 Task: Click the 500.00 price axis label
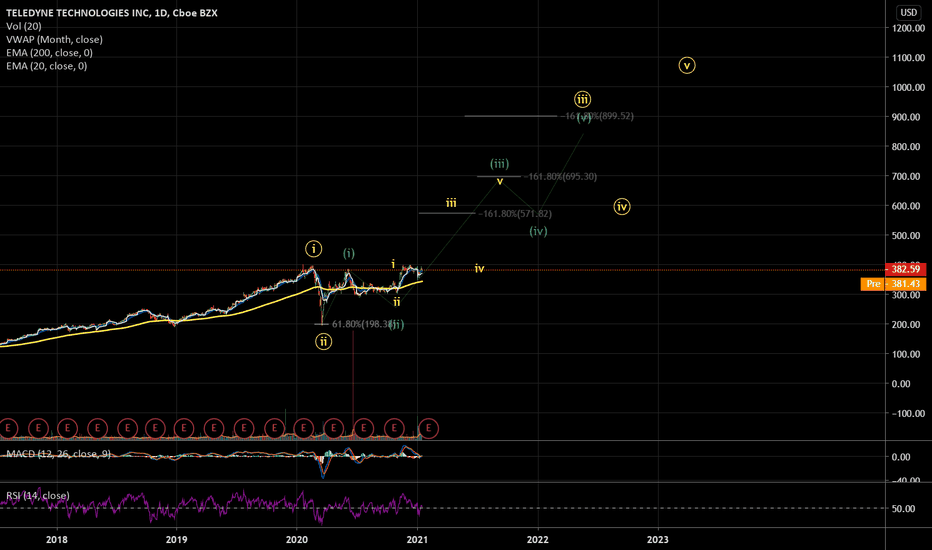pyautogui.click(x=908, y=236)
